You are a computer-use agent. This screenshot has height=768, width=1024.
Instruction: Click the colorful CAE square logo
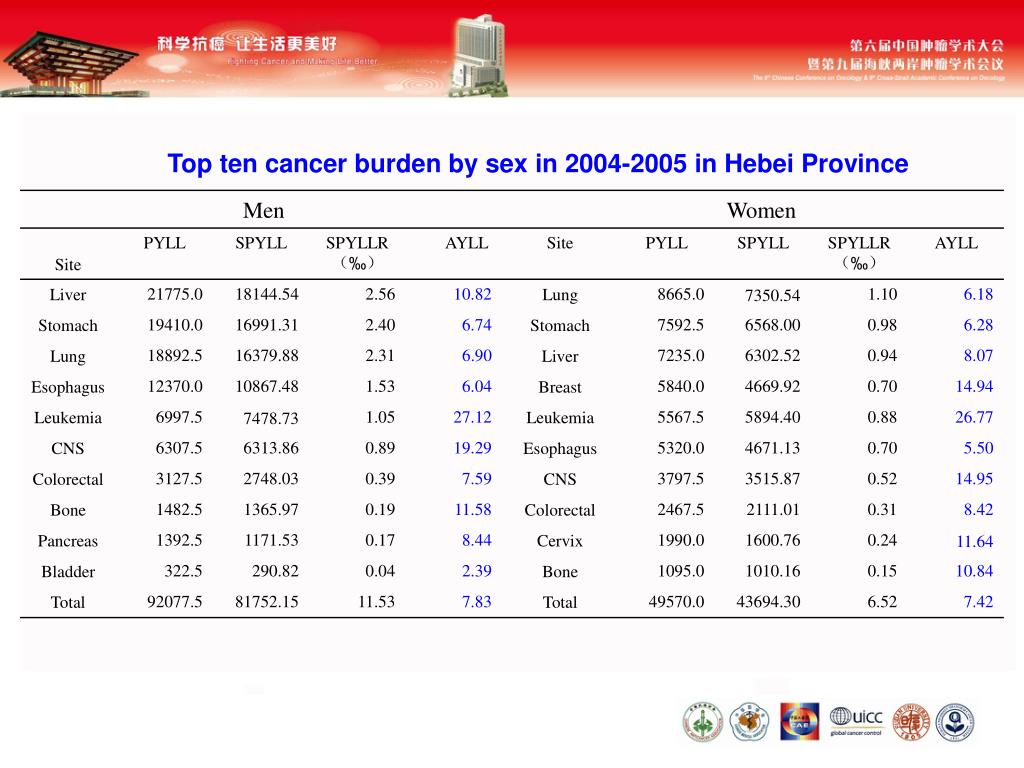tap(799, 722)
